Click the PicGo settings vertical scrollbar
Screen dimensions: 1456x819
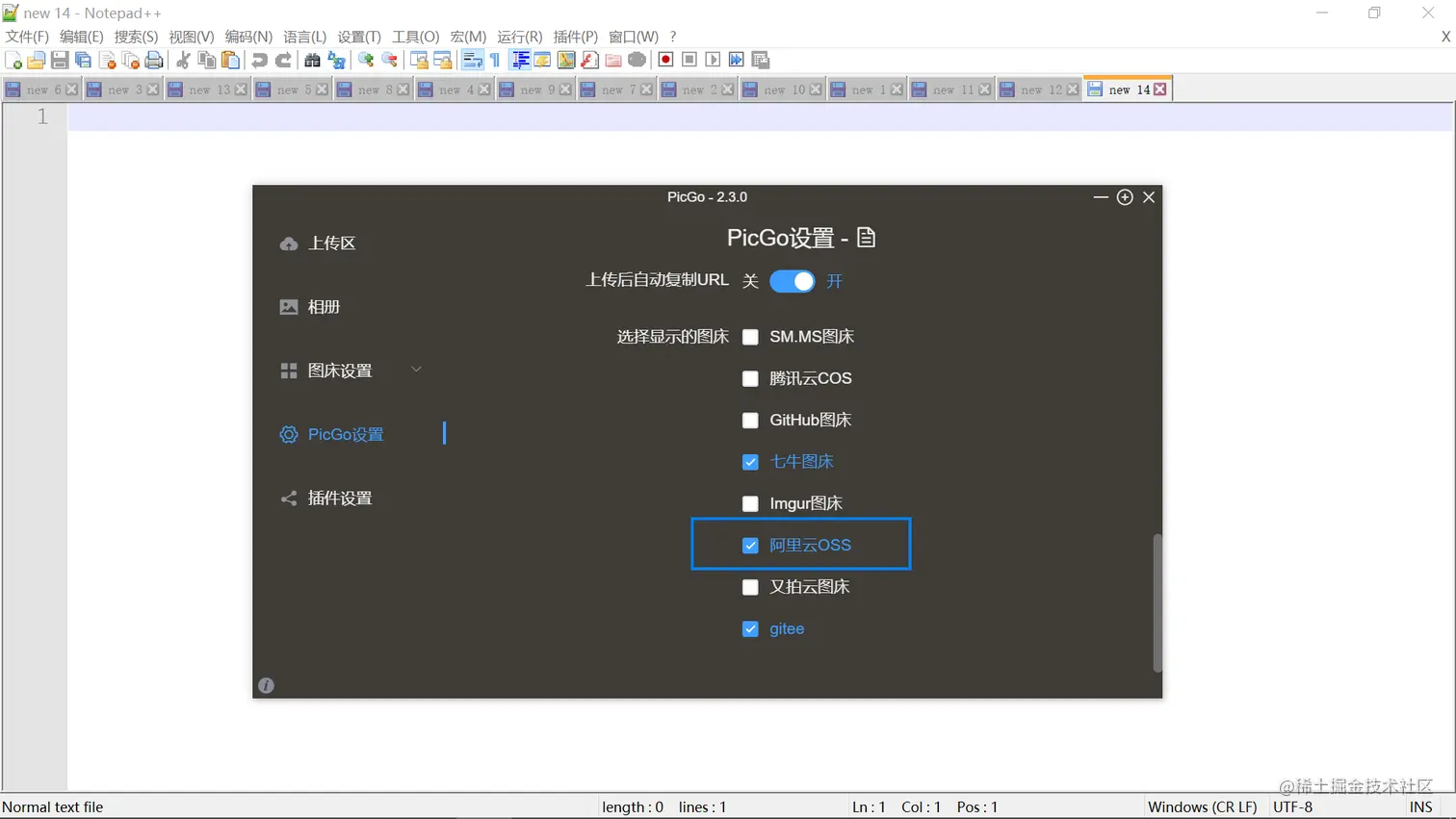click(1157, 602)
